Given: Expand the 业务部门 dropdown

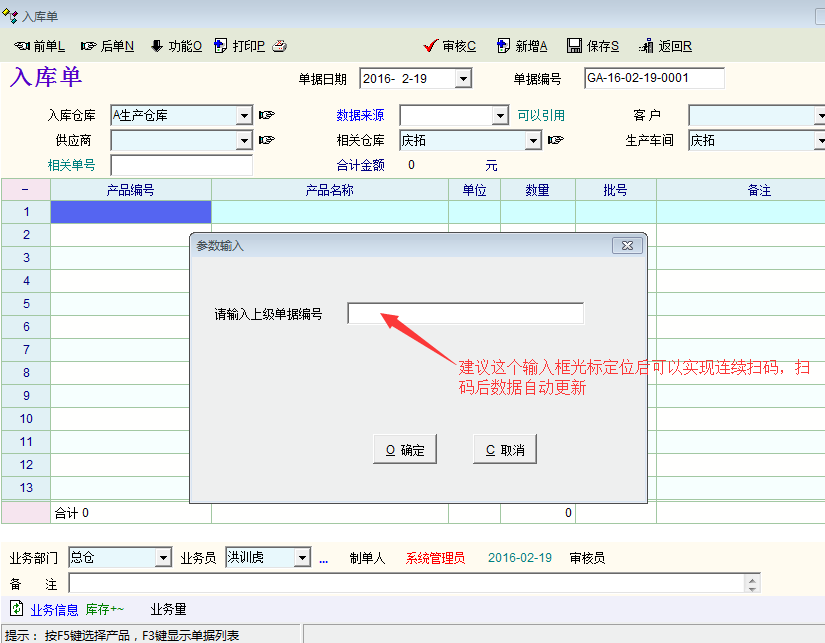Looking at the screenshot, I should click(163, 558).
